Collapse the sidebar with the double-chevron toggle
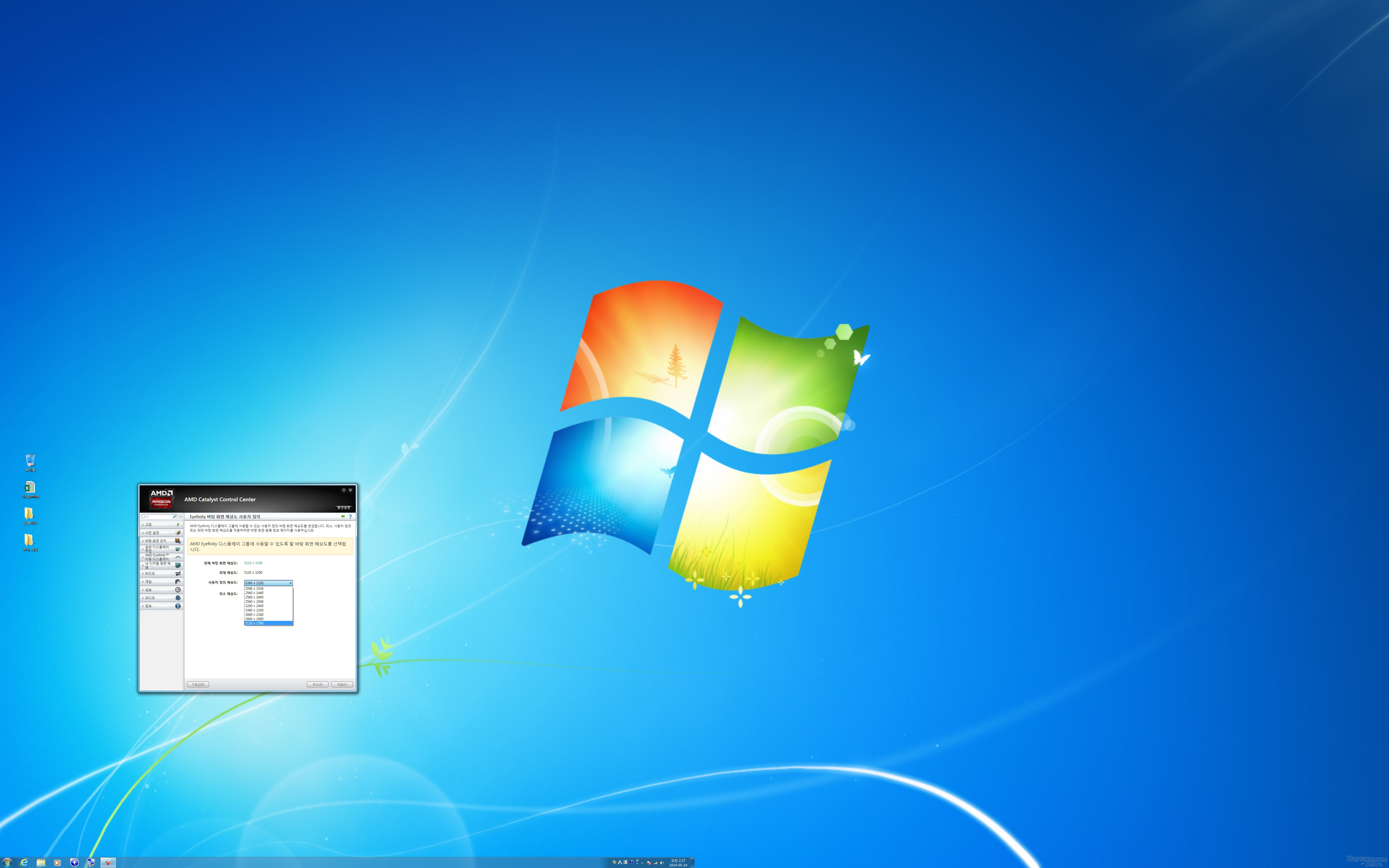Image resolution: width=1389 pixels, height=868 pixels. click(181, 517)
